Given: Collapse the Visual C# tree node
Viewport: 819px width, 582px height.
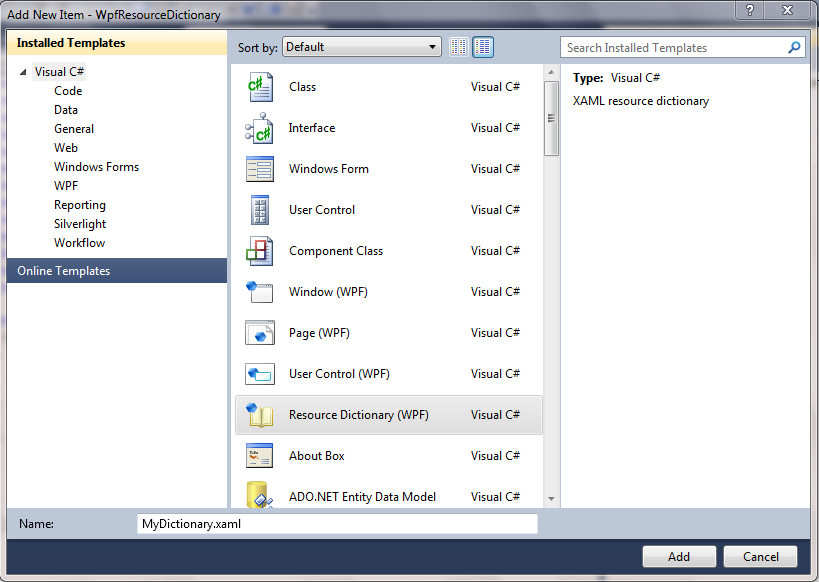Looking at the screenshot, I should pyautogui.click(x=23, y=72).
